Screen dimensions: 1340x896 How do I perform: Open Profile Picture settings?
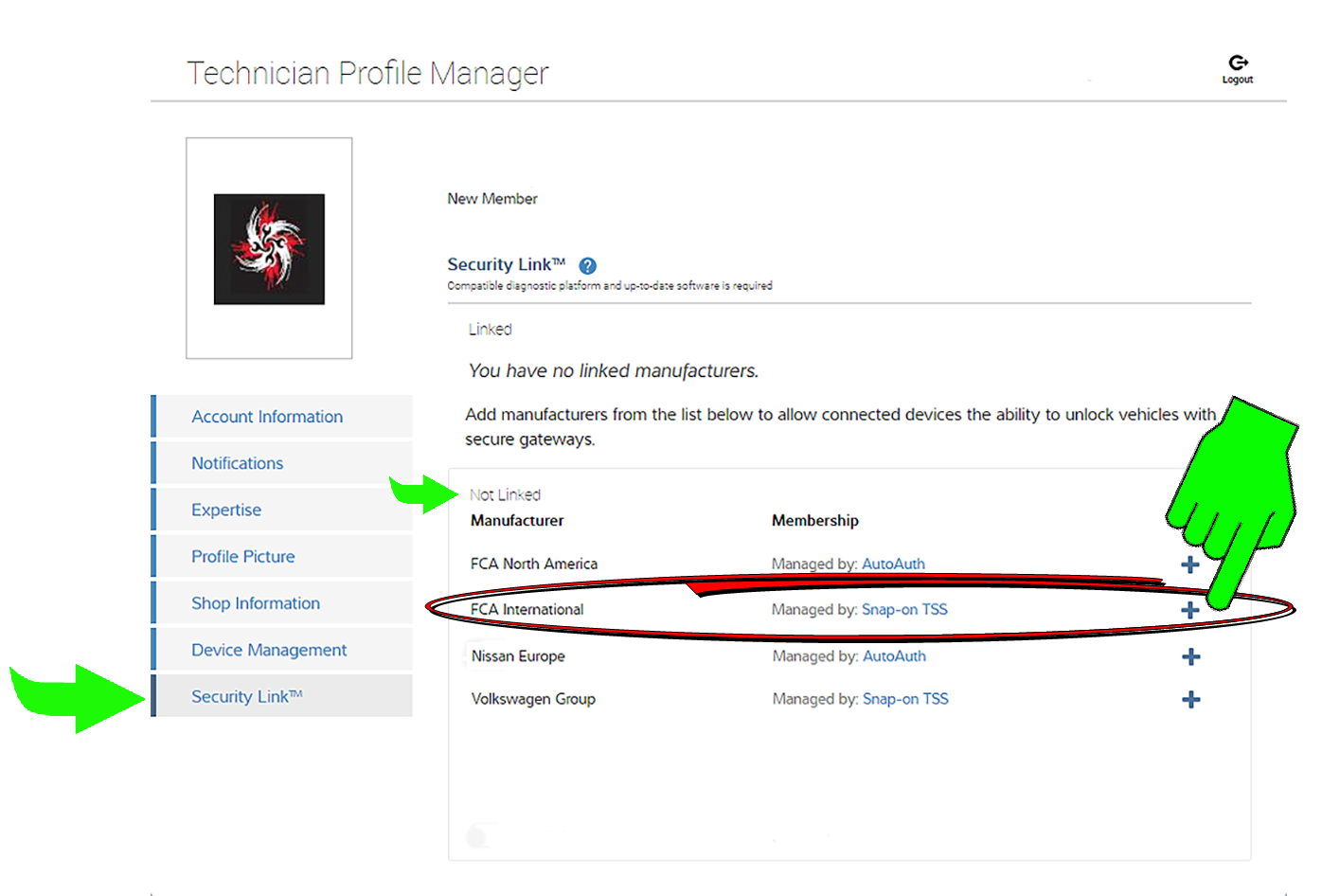243,557
